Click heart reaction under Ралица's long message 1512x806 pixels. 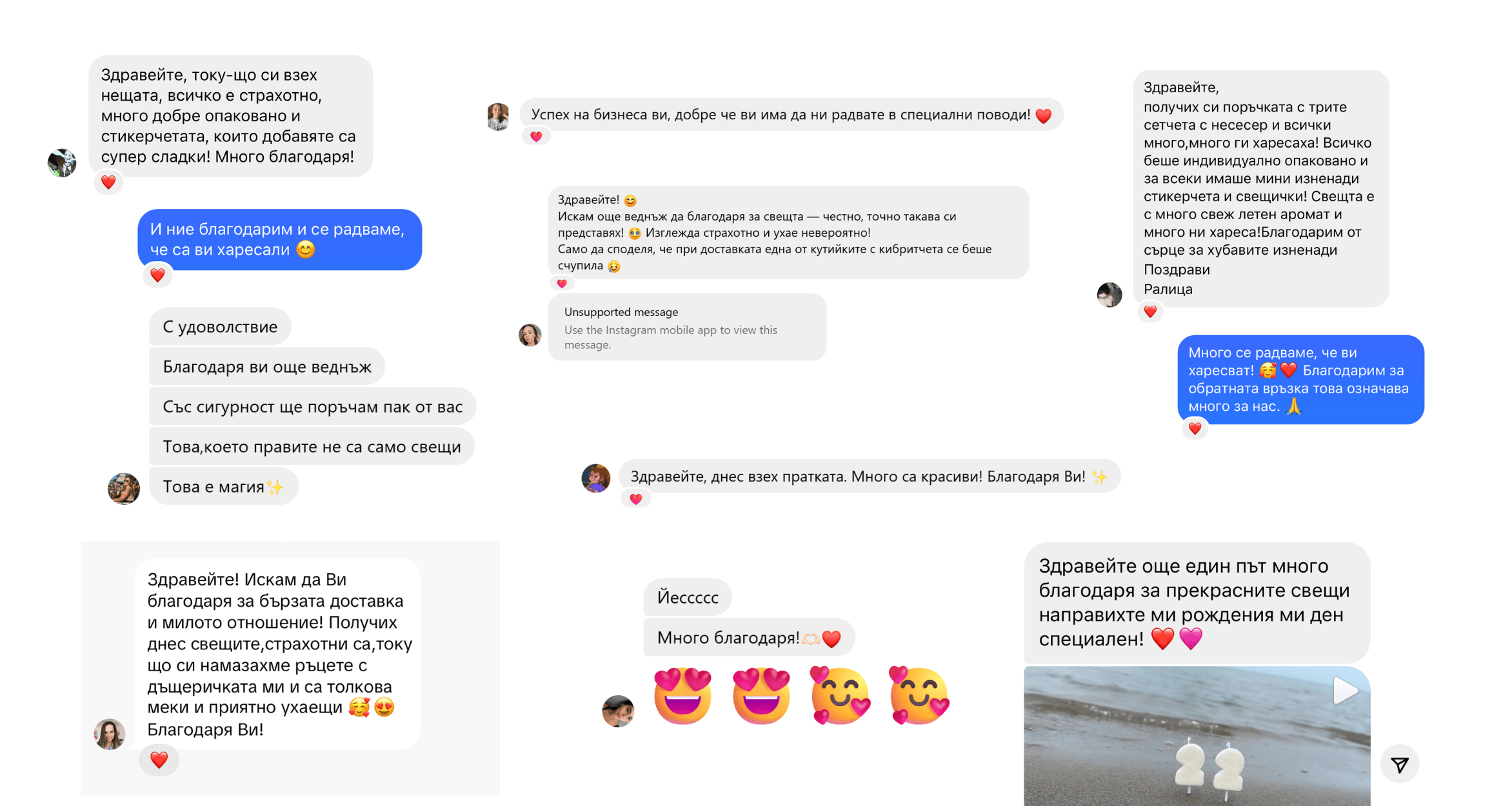(1150, 311)
